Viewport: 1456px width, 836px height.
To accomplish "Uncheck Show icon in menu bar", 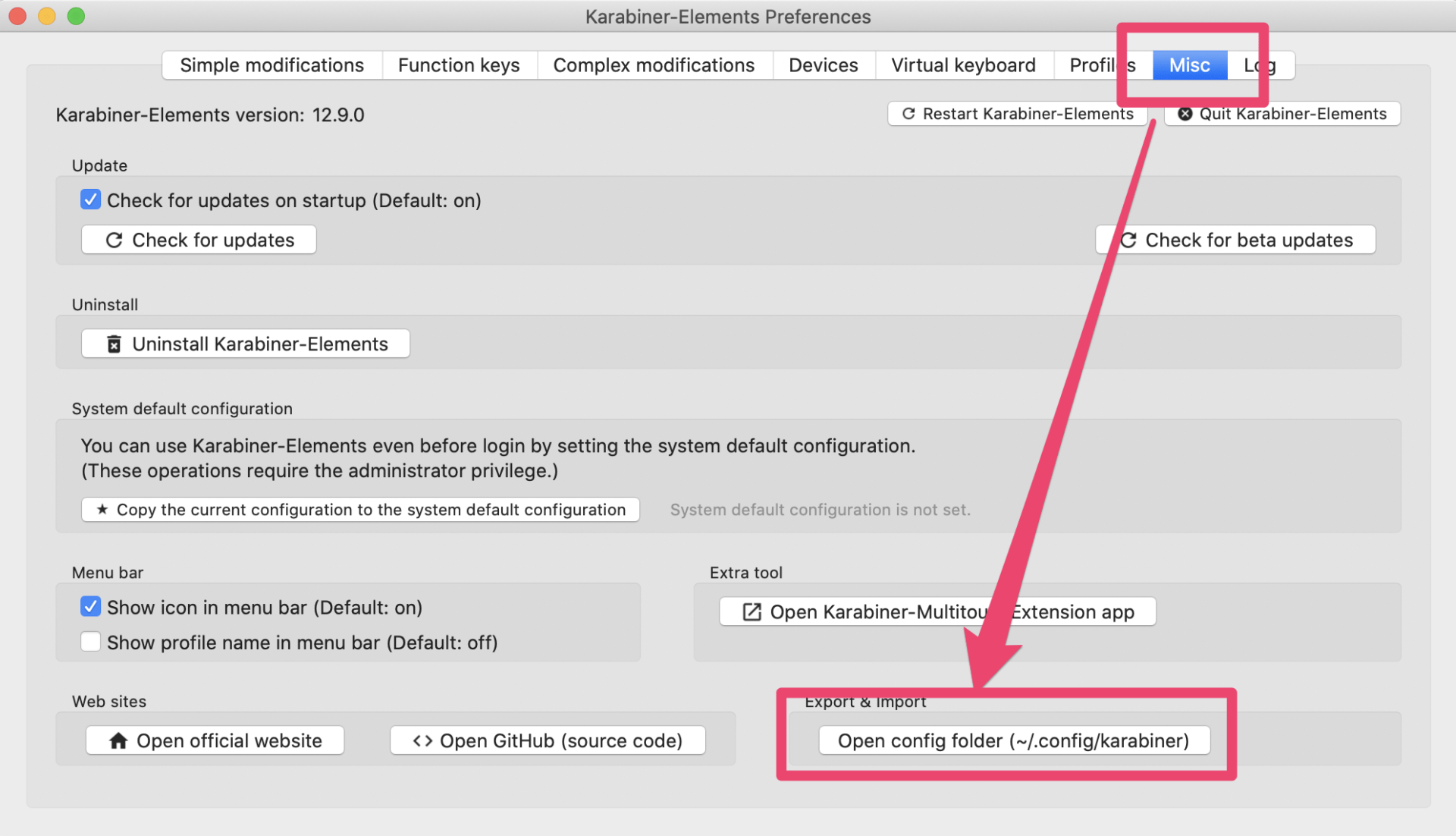I will point(90,607).
